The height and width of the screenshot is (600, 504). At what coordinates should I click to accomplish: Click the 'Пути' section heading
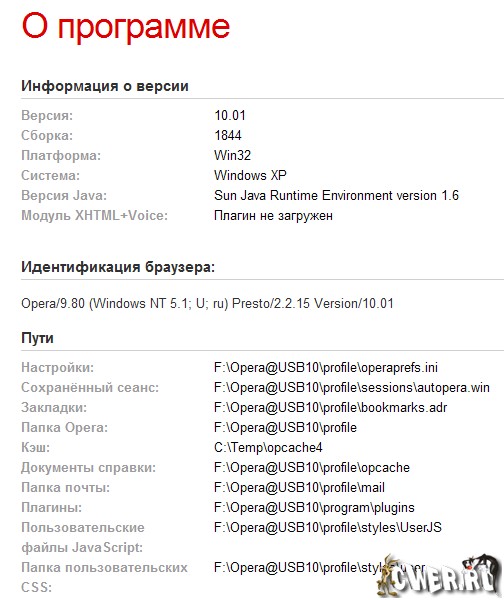click(x=37, y=338)
